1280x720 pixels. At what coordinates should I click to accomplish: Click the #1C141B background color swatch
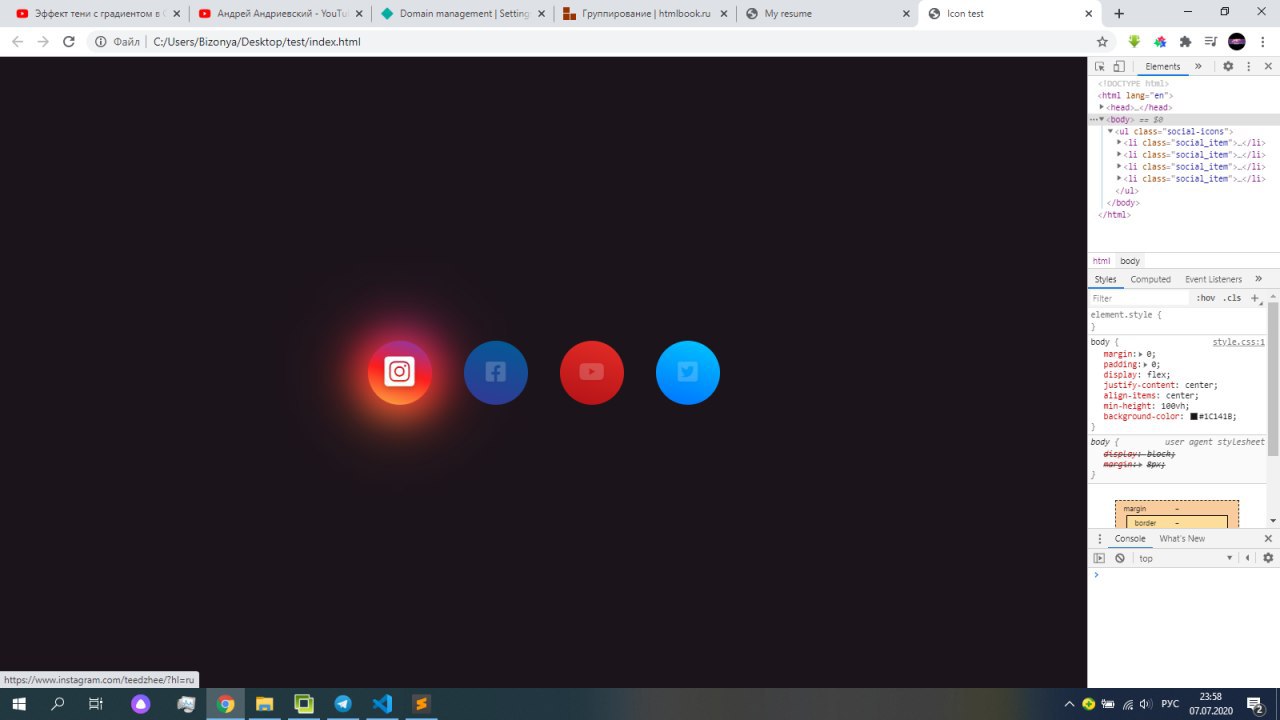(1194, 416)
